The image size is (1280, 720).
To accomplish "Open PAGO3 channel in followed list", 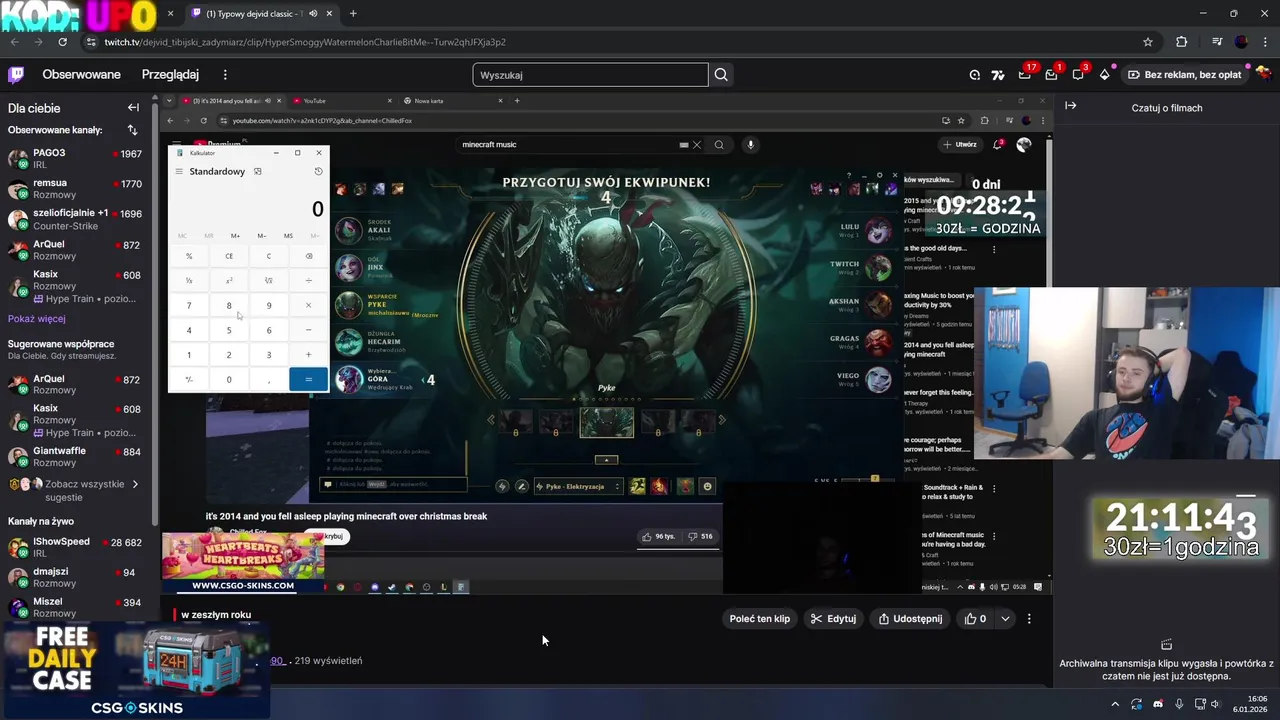I will click(75, 159).
